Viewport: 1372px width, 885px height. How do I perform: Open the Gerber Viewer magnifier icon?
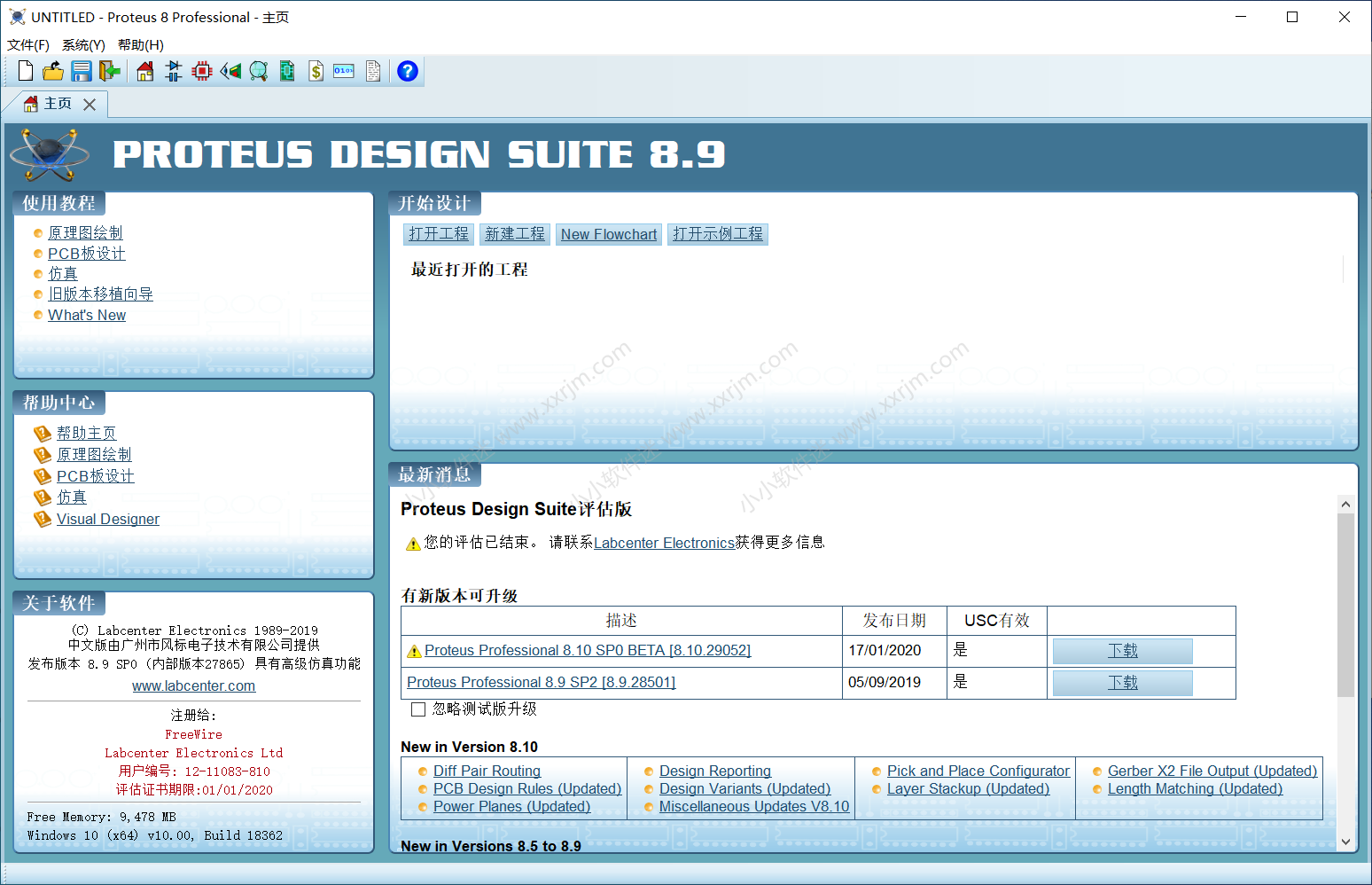coord(259,71)
